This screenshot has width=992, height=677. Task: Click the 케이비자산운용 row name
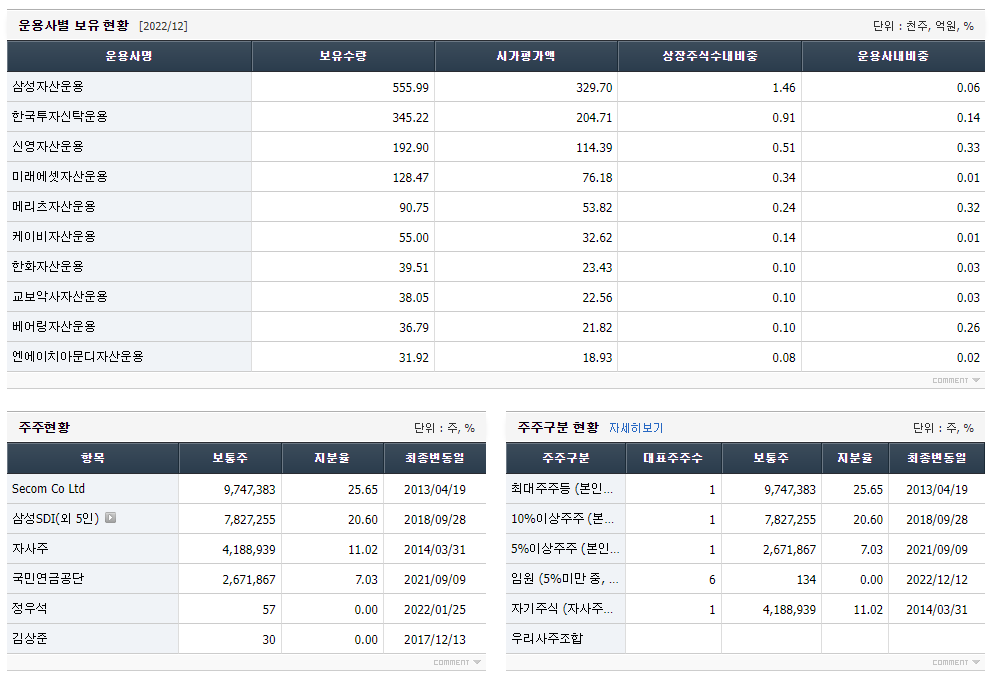point(54,237)
